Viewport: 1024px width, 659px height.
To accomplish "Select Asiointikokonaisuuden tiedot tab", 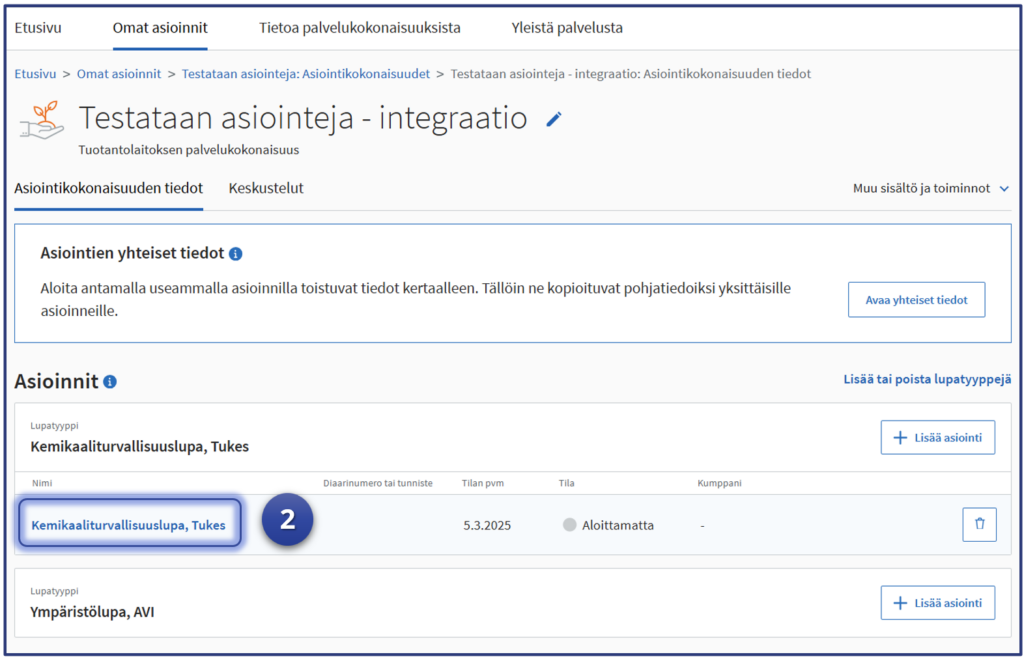I will (108, 188).
